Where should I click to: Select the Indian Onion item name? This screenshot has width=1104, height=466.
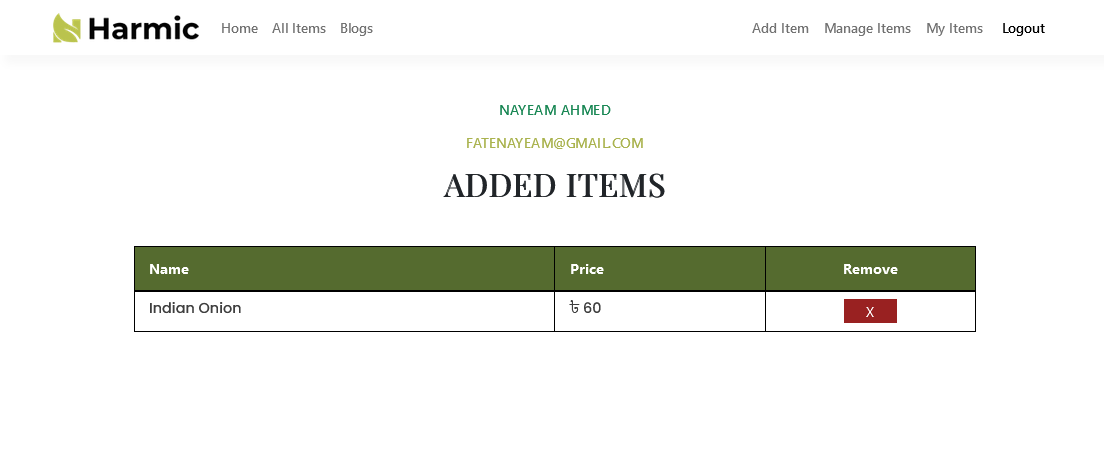195,308
